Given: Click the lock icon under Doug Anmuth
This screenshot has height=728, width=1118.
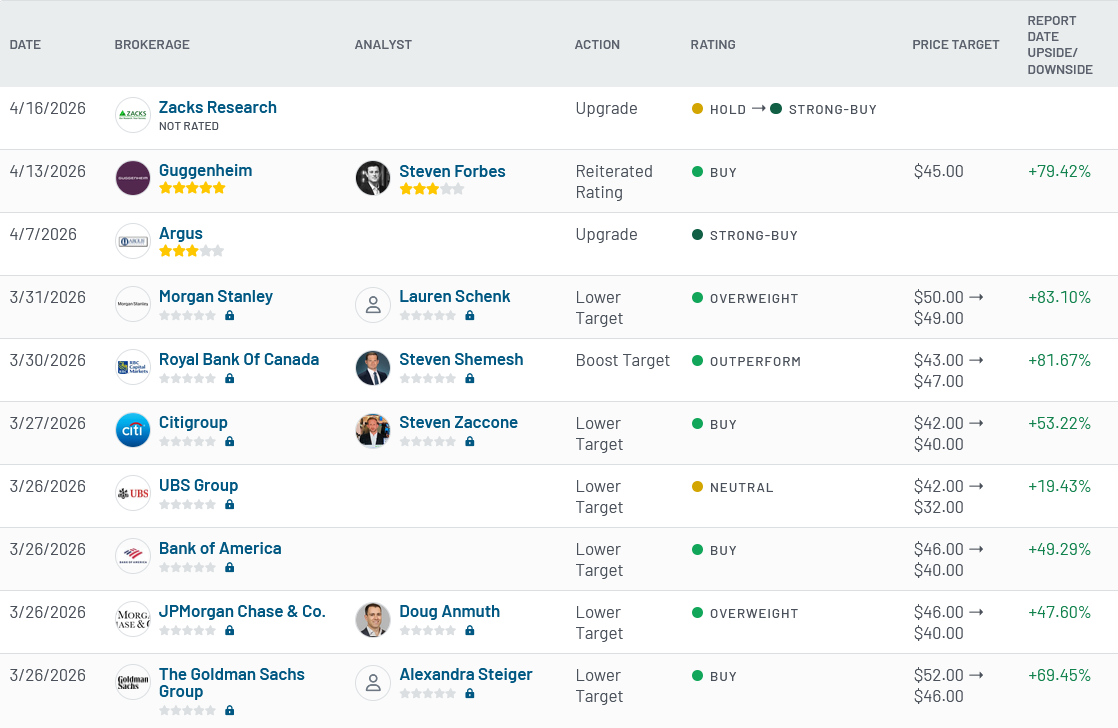Looking at the screenshot, I should point(470,630).
